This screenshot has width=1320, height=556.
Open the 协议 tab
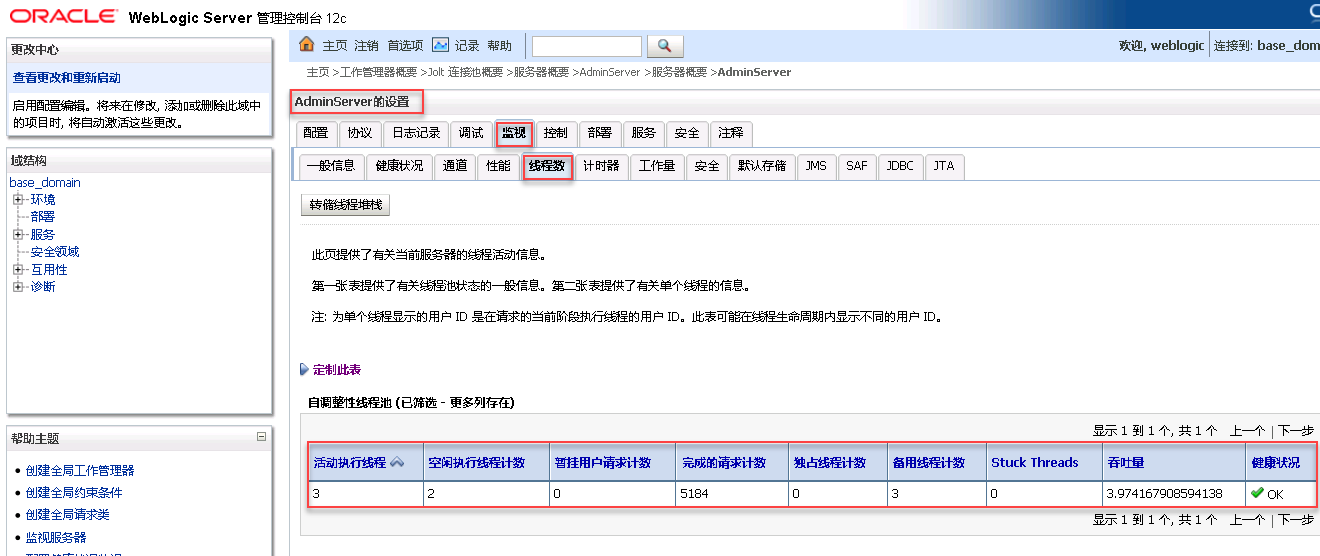(360, 133)
